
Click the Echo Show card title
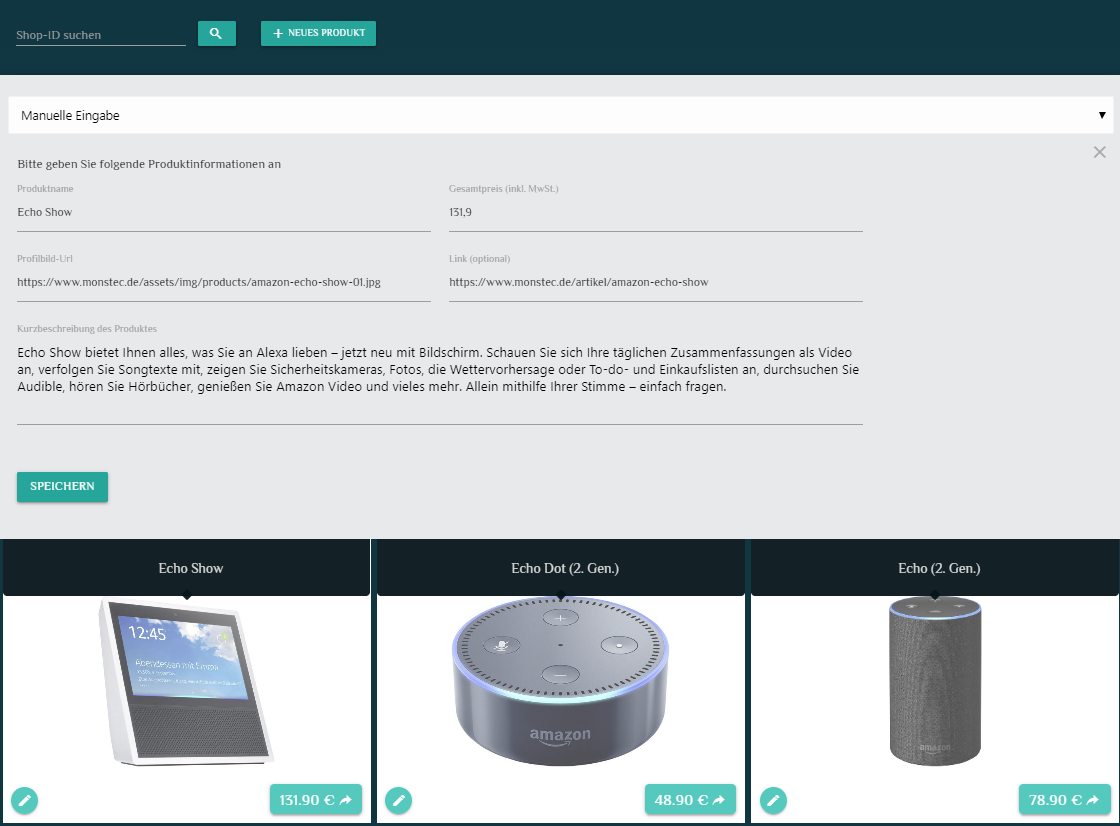pyautogui.click(x=191, y=569)
